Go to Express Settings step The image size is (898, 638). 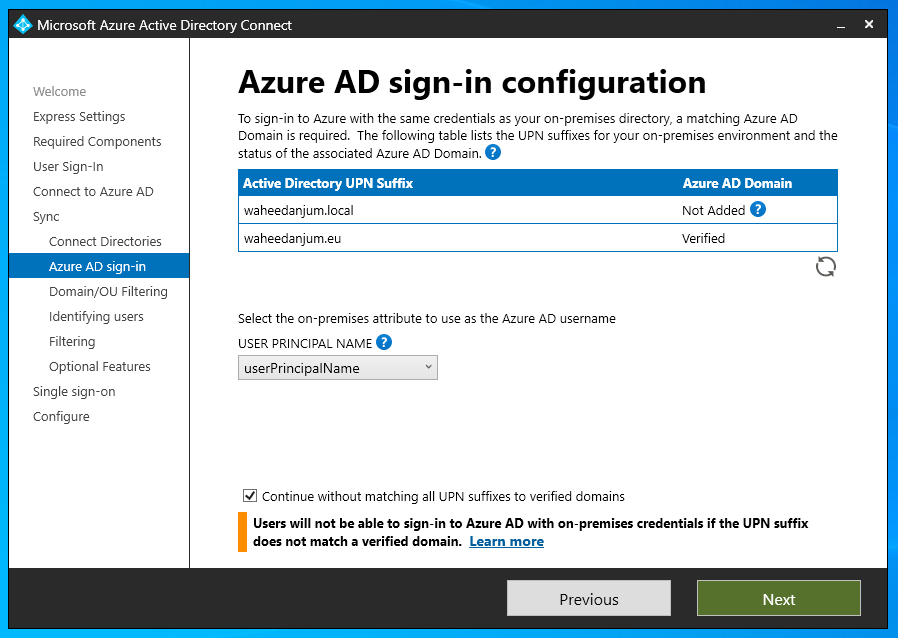[79, 117]
